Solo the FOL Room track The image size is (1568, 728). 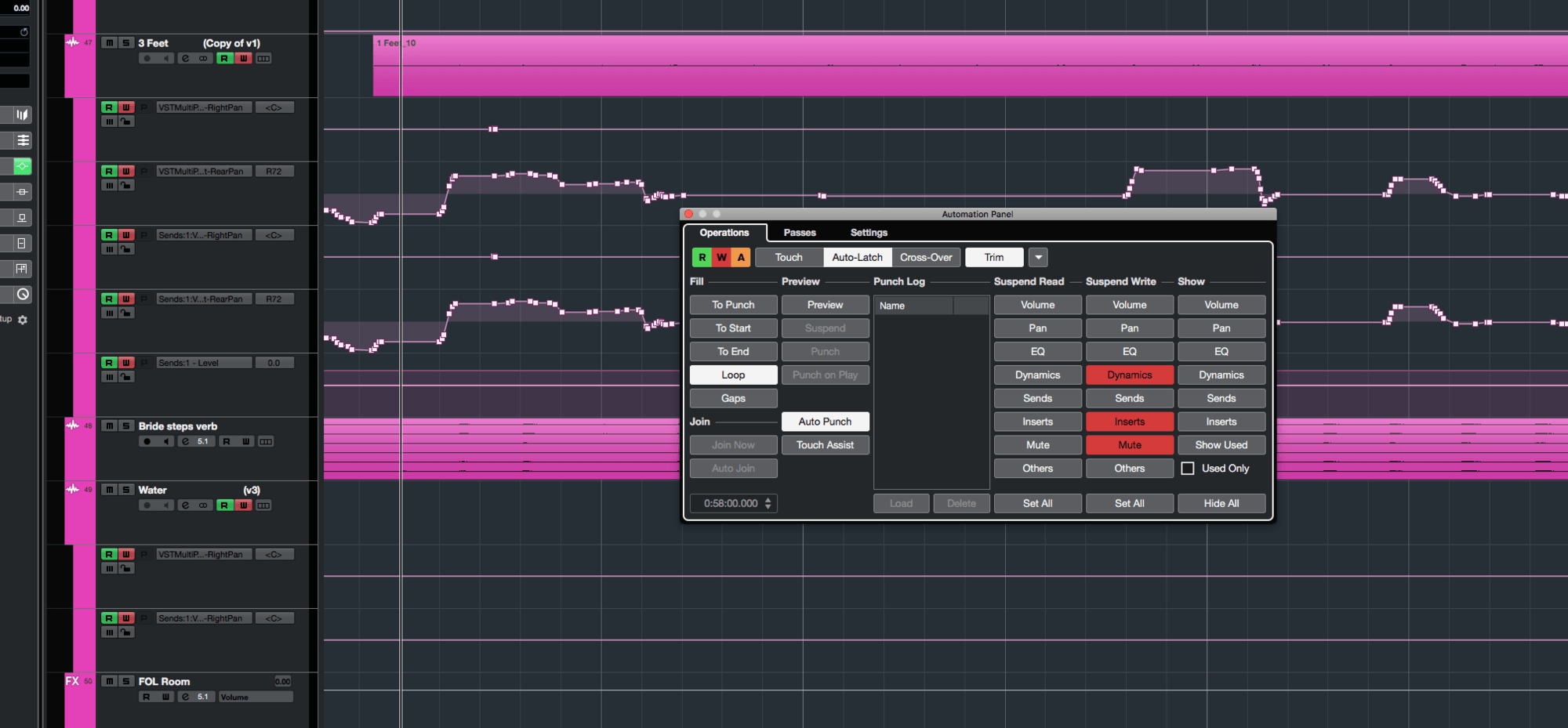126,682
